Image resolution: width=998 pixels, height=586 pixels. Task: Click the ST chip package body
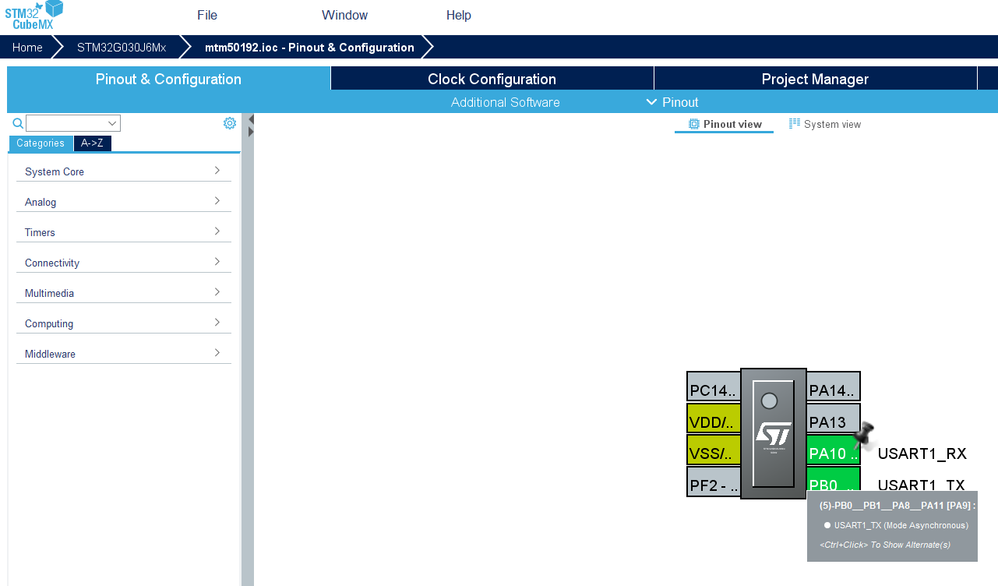pyautogui.click(x=773, y=433)
